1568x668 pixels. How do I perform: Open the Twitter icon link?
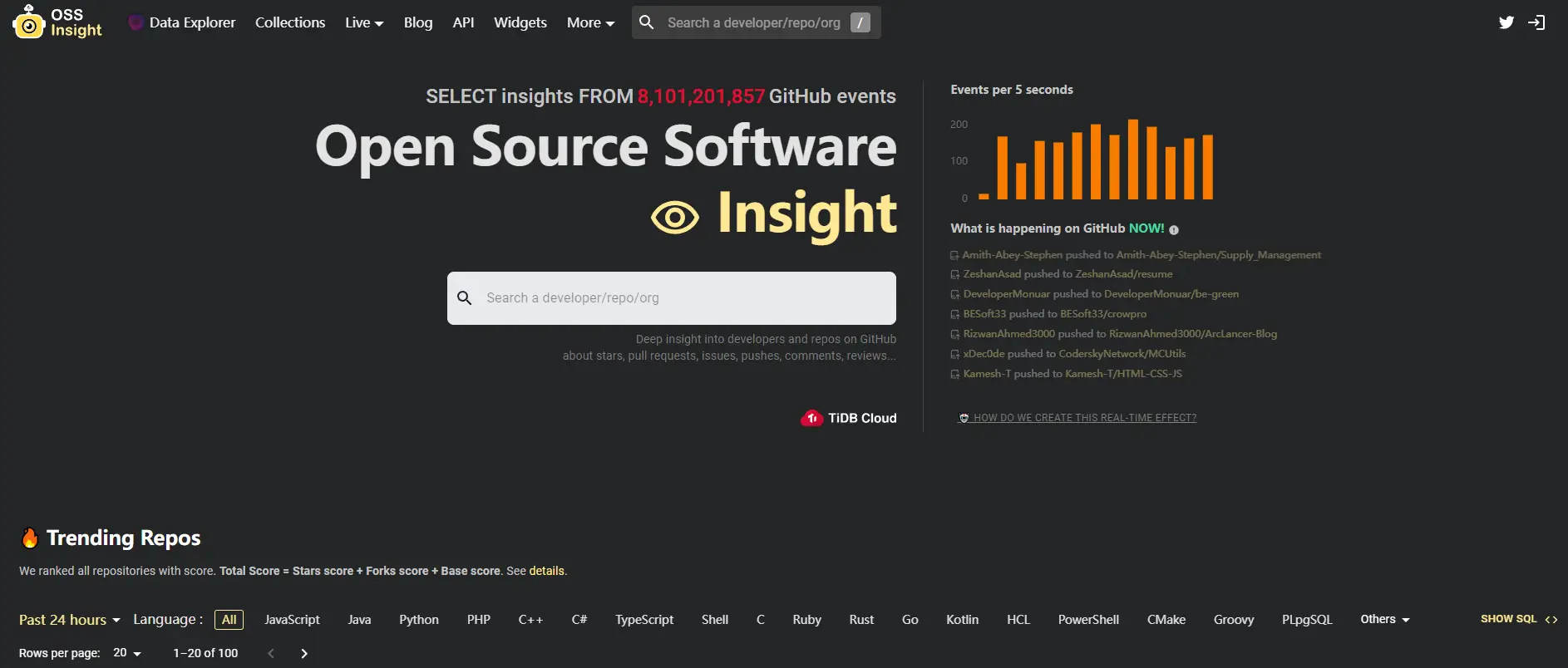1506,22
